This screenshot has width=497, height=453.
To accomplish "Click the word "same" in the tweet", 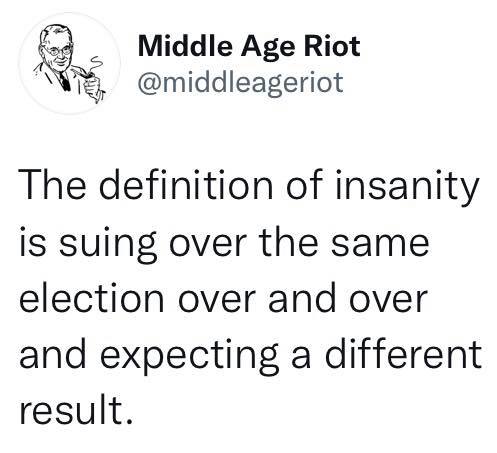I will click(x=380, y=243).
